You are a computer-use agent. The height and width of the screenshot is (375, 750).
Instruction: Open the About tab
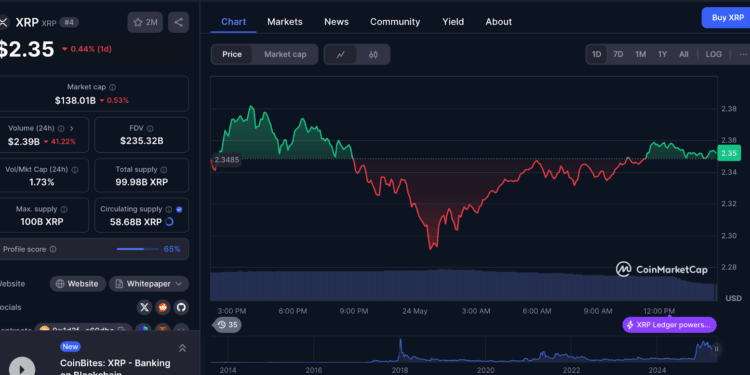pyautogui.click(x=498, y=22)
